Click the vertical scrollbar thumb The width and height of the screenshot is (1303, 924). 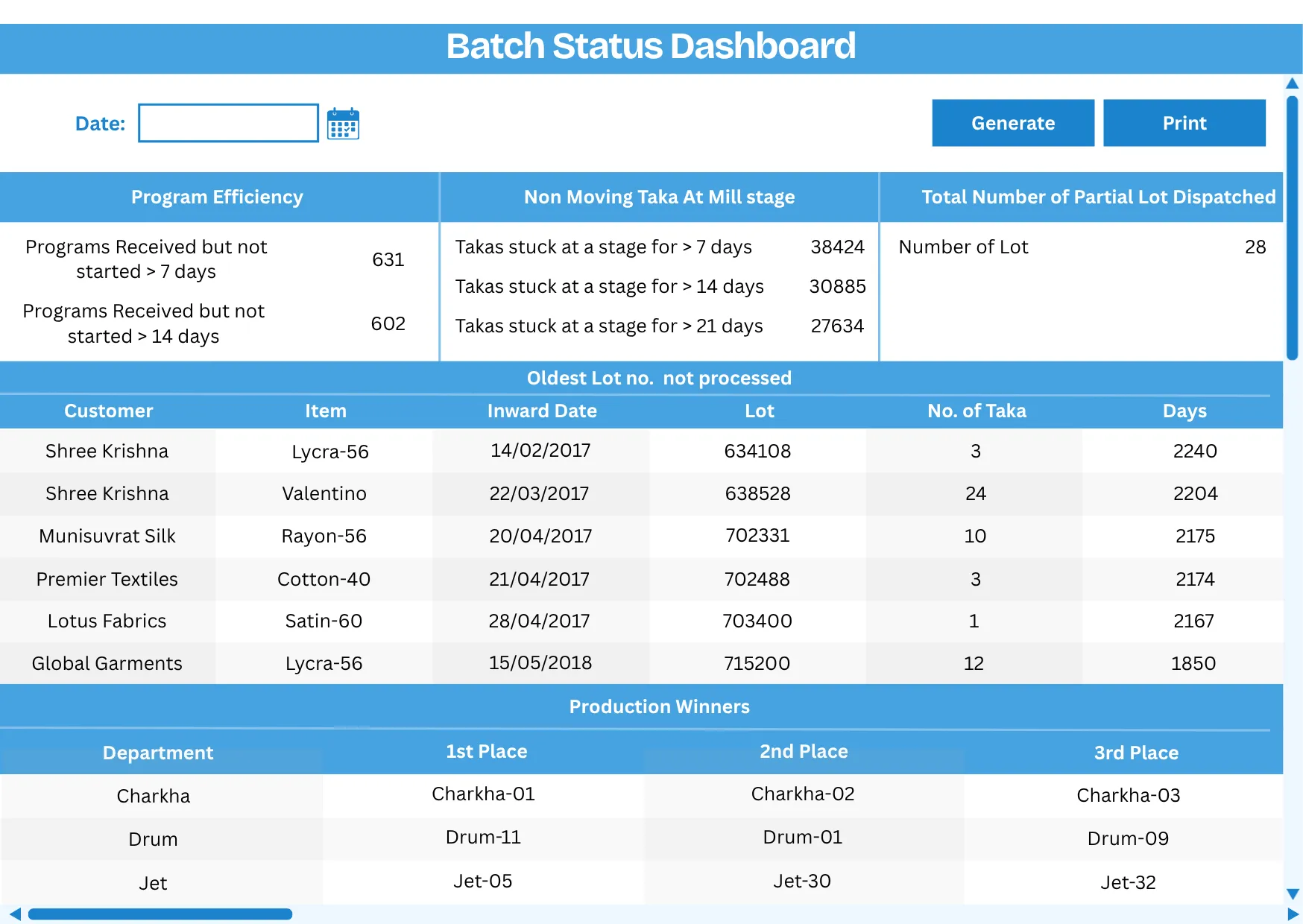(1293, 228)
